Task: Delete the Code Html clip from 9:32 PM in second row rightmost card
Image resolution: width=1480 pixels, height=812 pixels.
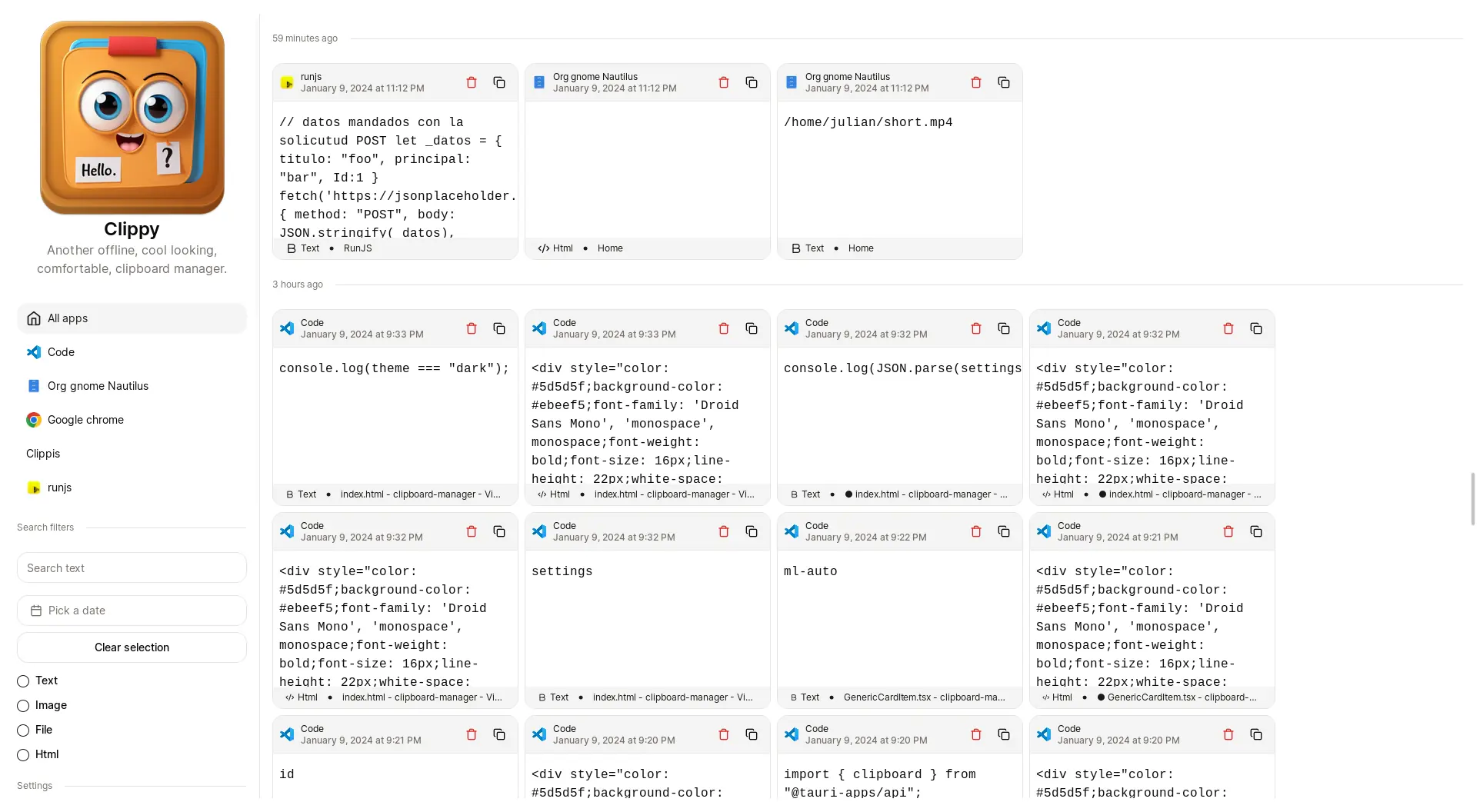Action: 1228,328
